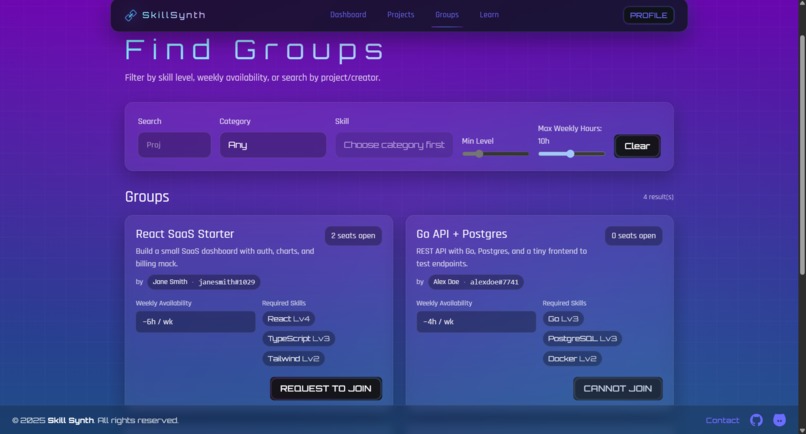Click the '~6h / wk' availability box
This screenshot has width=806, height=434.
pos(195,322)
